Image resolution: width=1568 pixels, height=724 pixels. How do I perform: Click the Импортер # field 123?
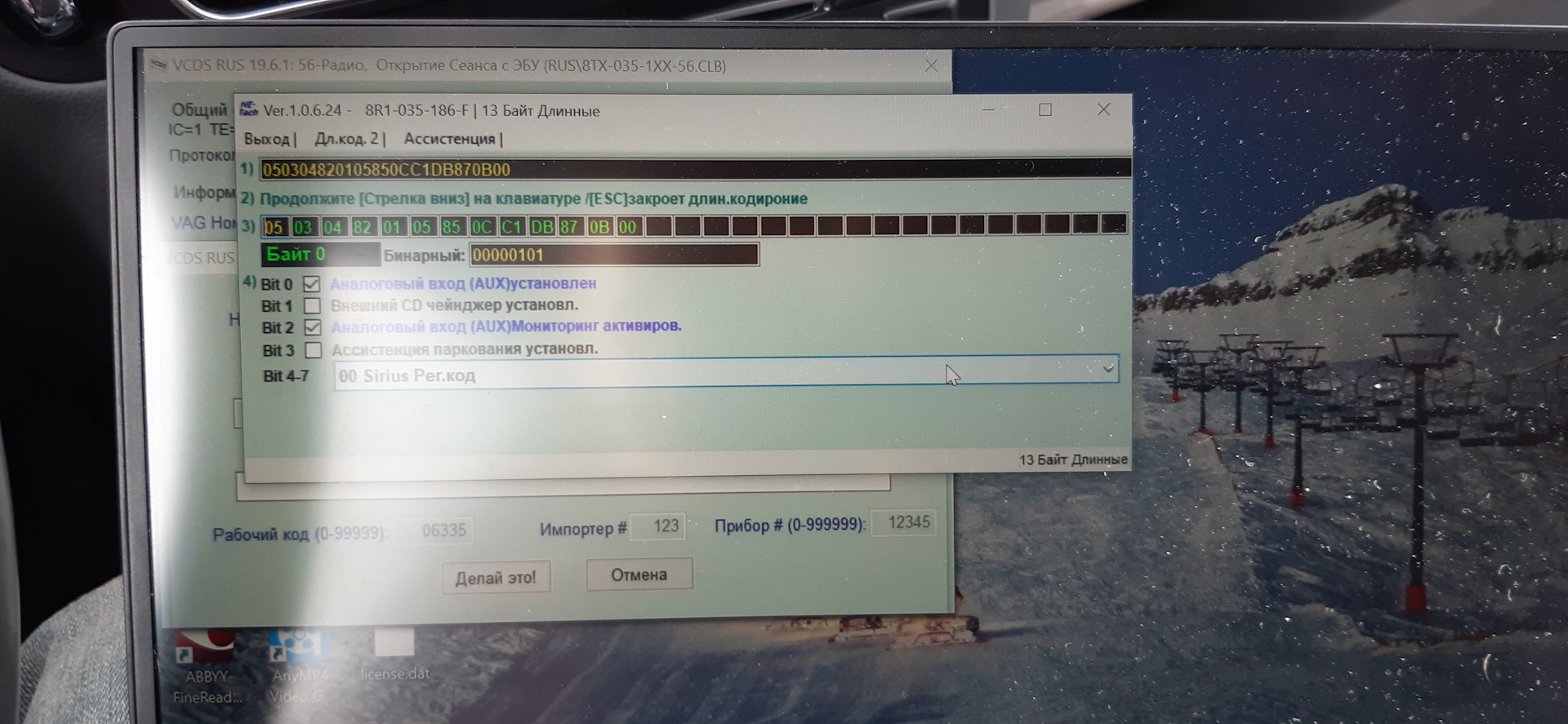[x=658, y=526]
